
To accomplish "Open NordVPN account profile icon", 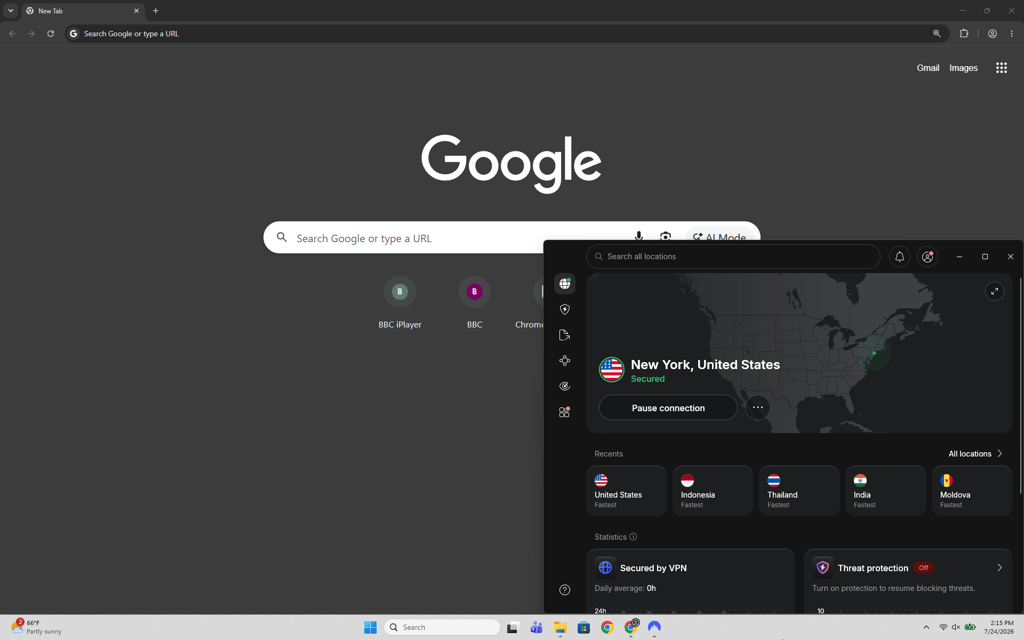I will coord(927,257).
